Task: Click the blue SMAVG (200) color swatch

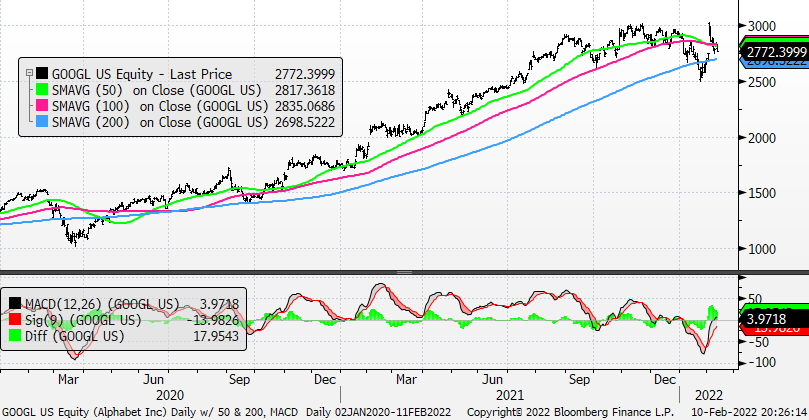Action: [x=42, y=122]
